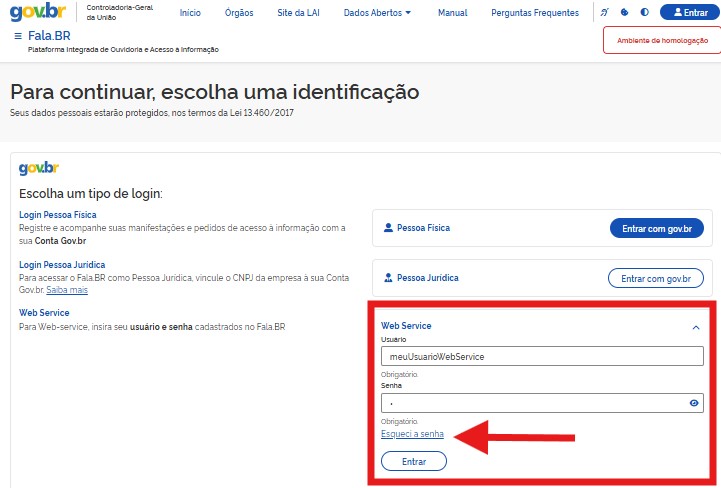The height and width of the screenshot is (488, 721).
Task: Toggle the high contrast mode icon
Action: 644,13
